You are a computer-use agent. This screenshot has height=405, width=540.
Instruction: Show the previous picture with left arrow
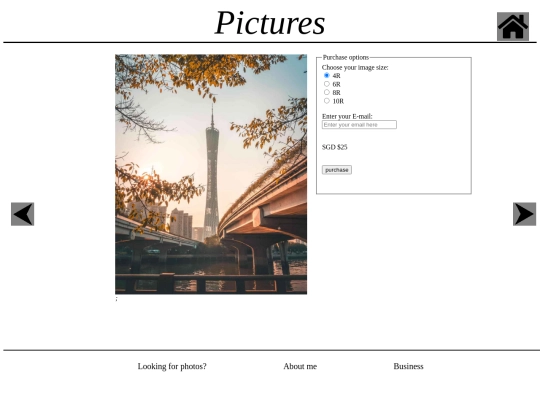[x=23, y=214]
